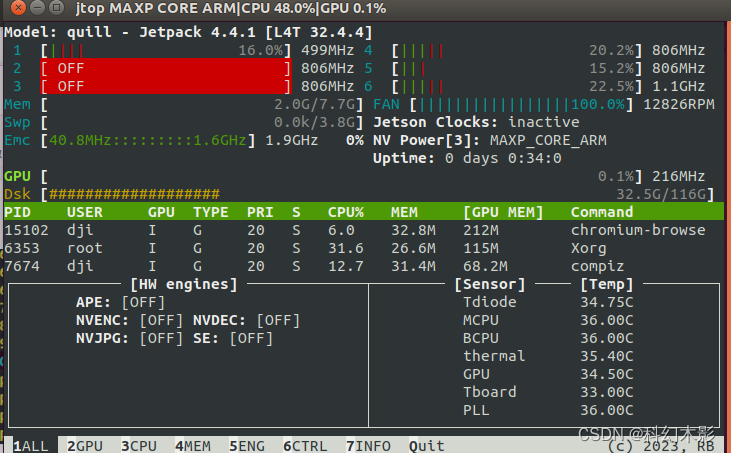Click the [HW engines] panel title

pyautogui.click(x=184, y=284)
